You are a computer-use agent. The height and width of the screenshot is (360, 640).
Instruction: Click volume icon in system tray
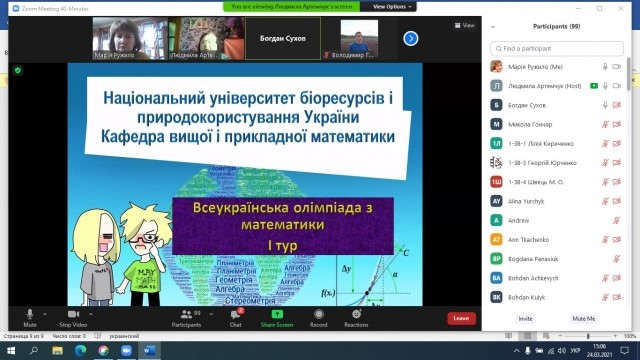[562, 351]
